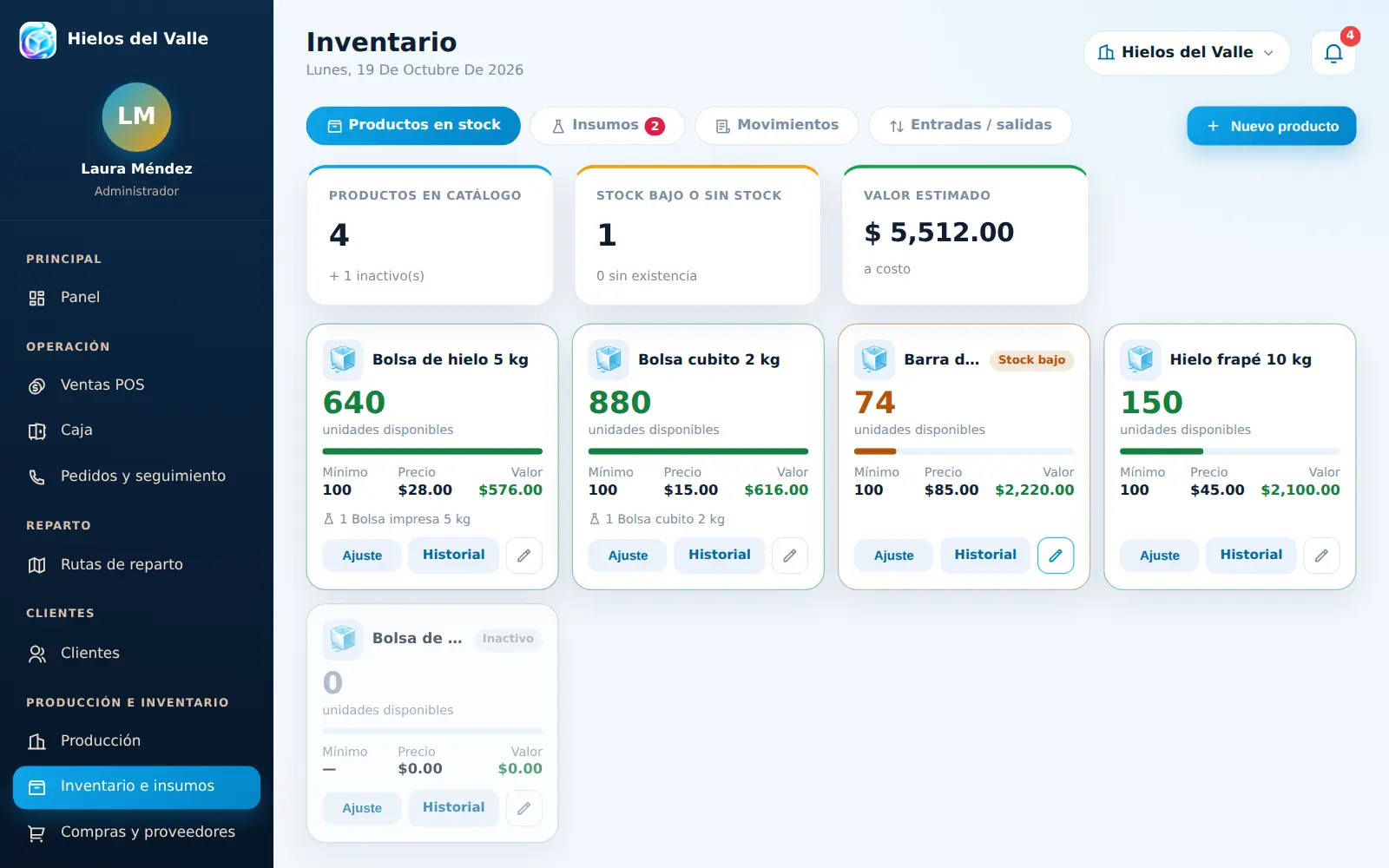Edit Bolsa de hielo 5 kg pencil icon
Screen dimensions: 1389x868
pyautogui.click(x=524, y=556)
